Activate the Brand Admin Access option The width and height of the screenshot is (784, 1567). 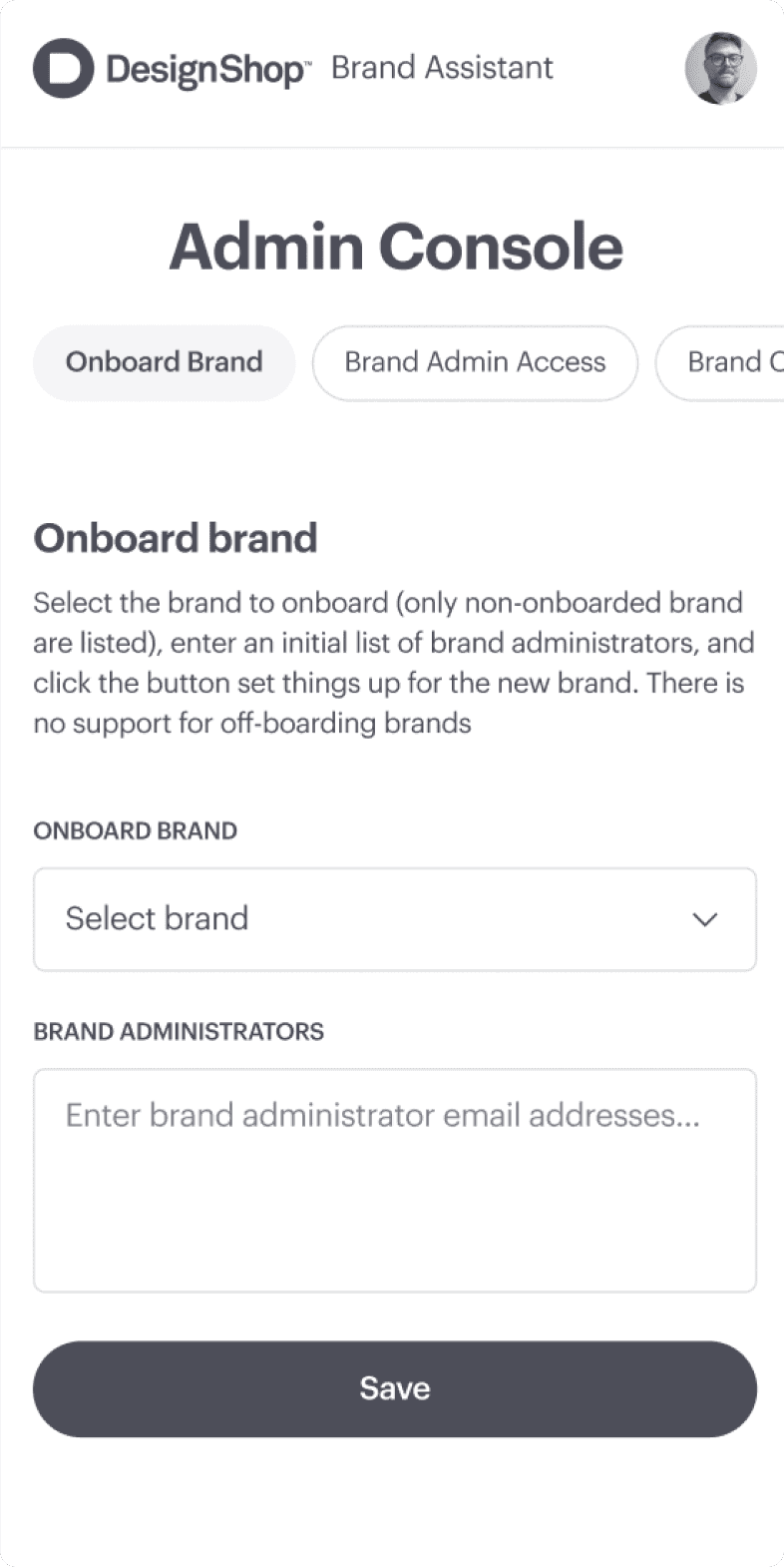(474, 362)
